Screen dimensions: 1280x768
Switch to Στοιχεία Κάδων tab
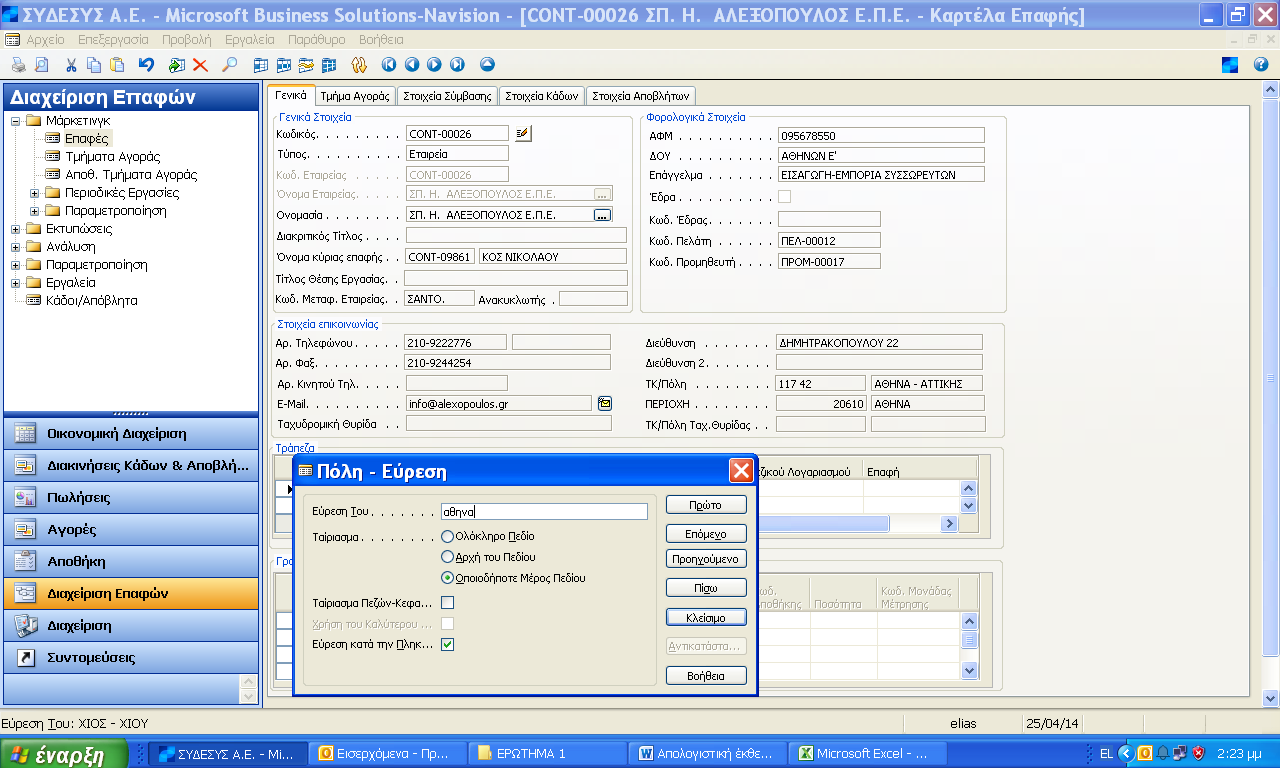(541, 97)
